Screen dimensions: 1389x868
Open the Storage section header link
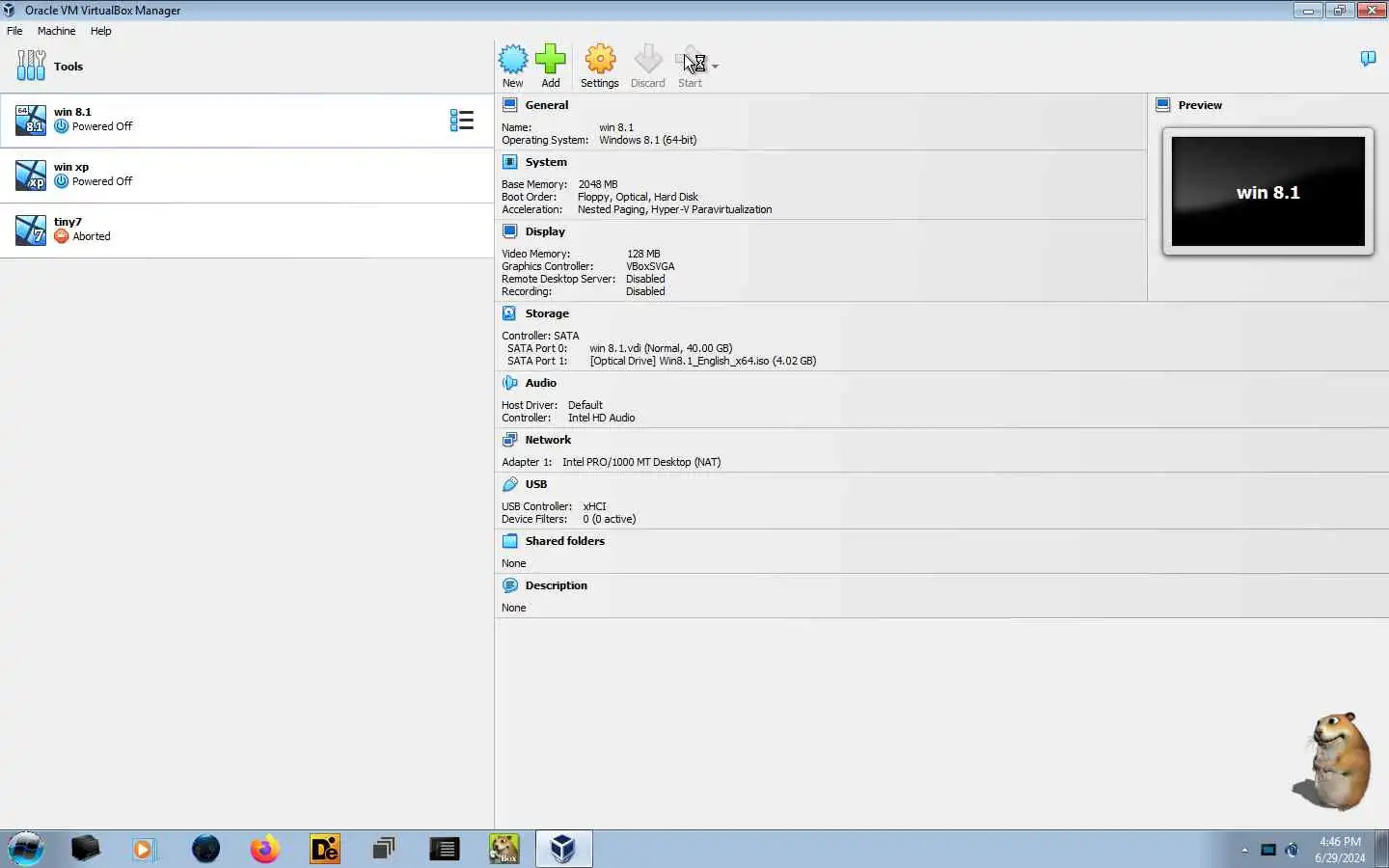click(547, 313)
